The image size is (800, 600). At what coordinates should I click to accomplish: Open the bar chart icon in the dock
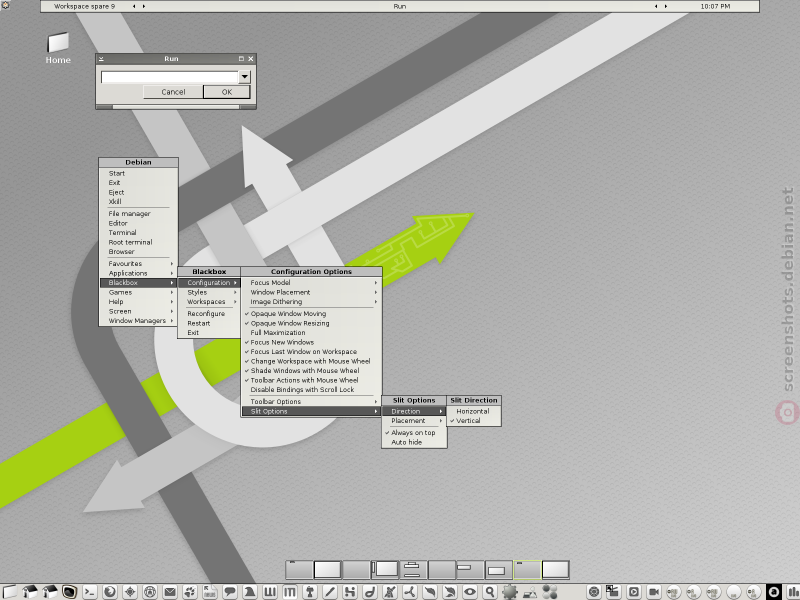[793, 592]
